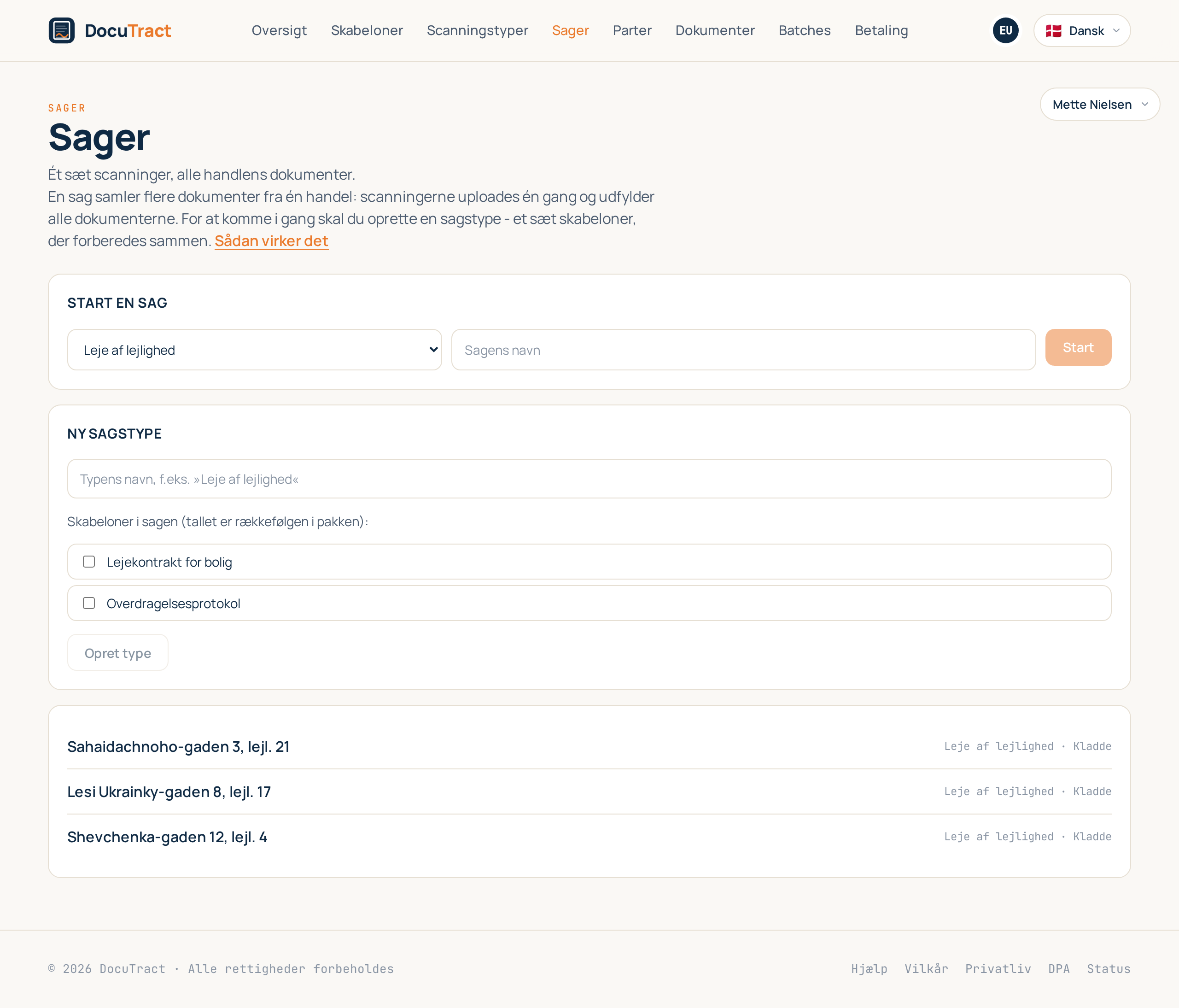Click the Status footer link

(1109, 969)
